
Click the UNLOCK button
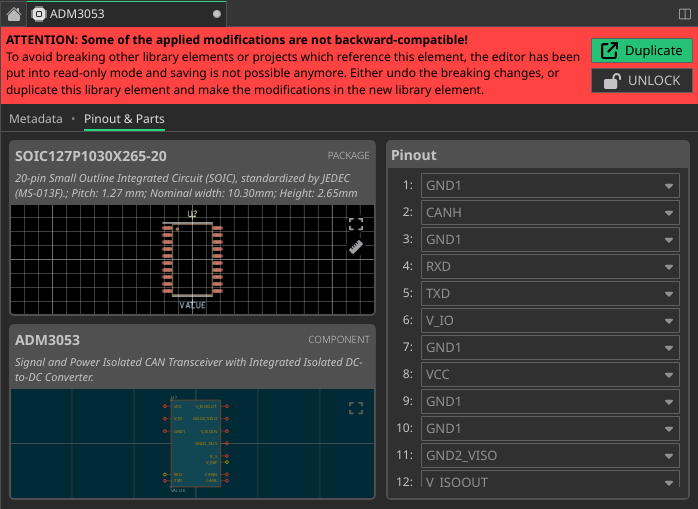pyautogui.click(x=641, y=81)
